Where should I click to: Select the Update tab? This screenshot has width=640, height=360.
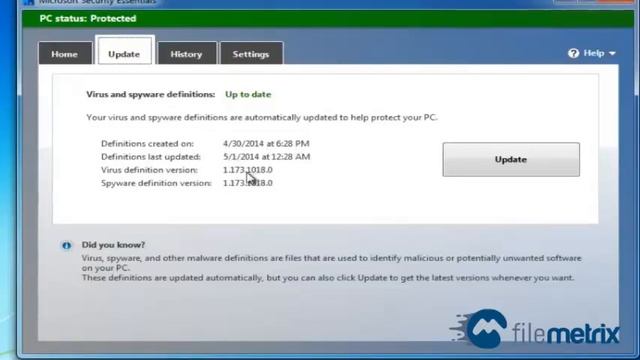coord(124,51)
